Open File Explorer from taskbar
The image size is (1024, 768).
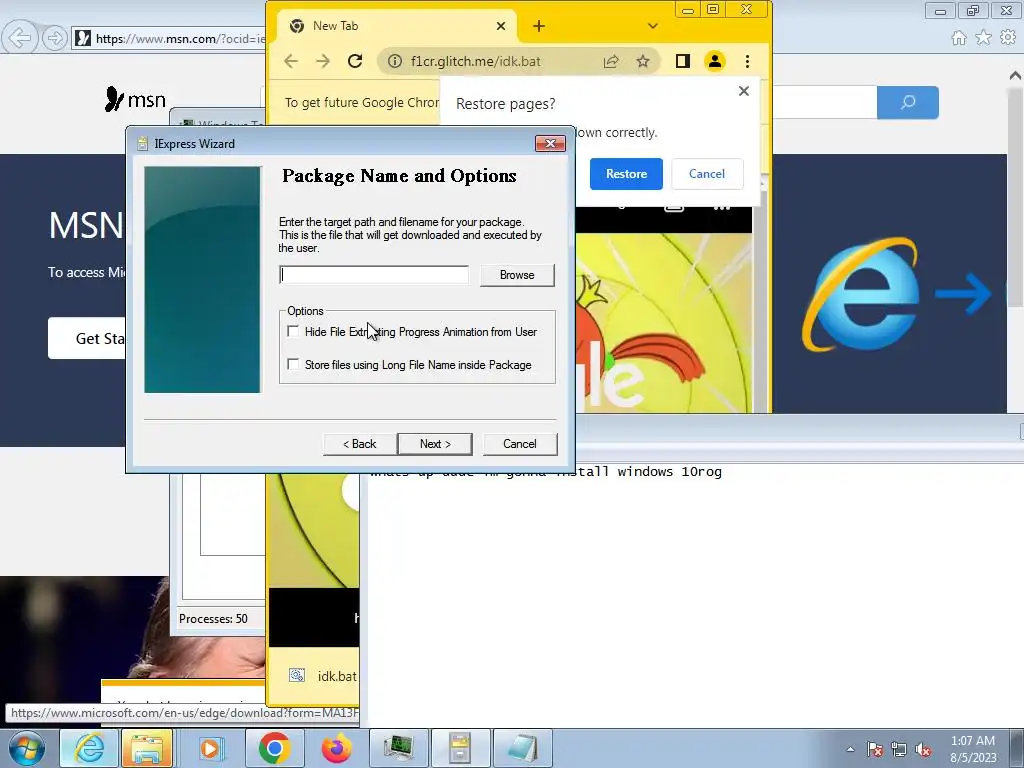point(146,748)
